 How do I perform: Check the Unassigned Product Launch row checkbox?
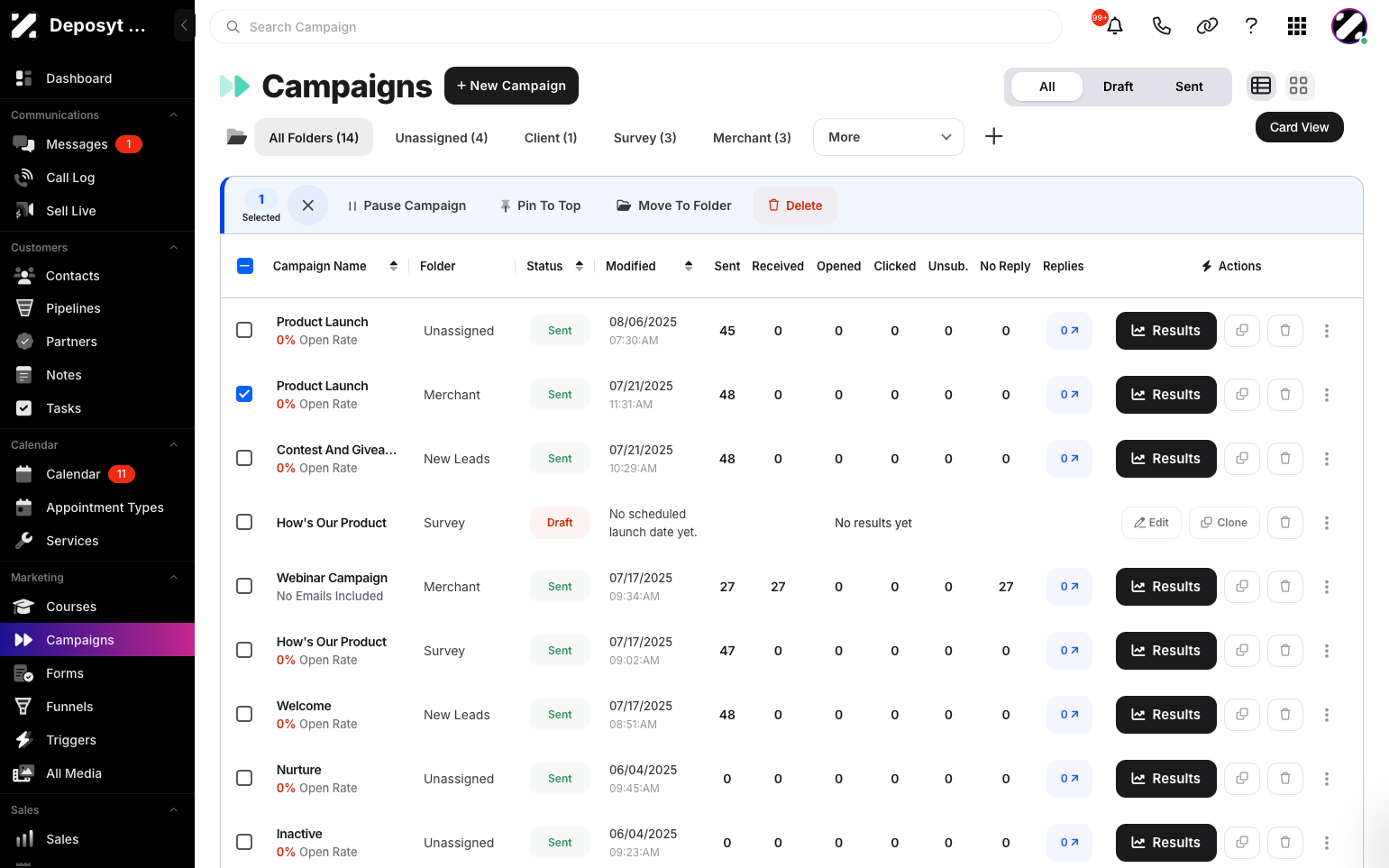pos(244,330)
